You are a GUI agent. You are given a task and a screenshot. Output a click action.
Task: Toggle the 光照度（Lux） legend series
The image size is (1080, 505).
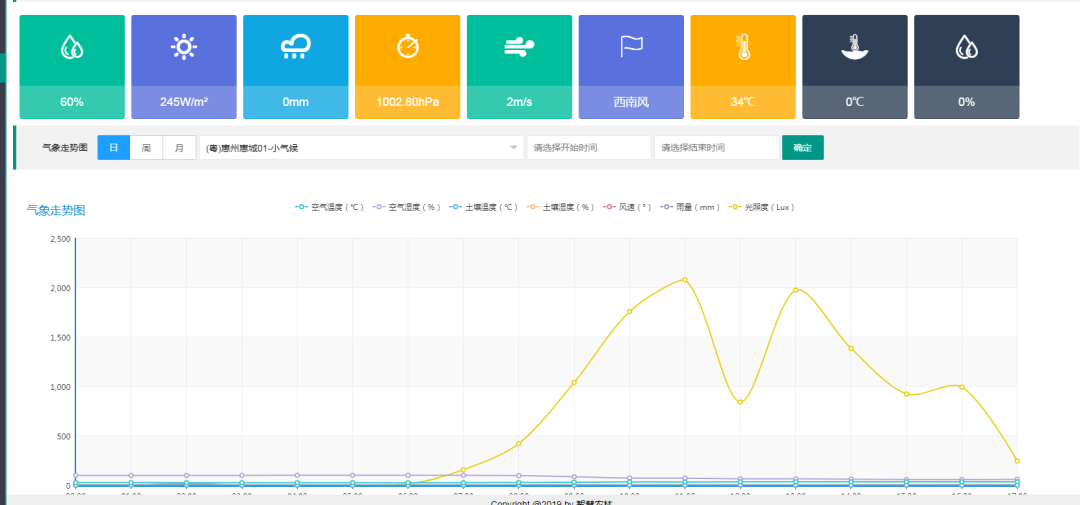pyautogui.click(x=762, y=207)
